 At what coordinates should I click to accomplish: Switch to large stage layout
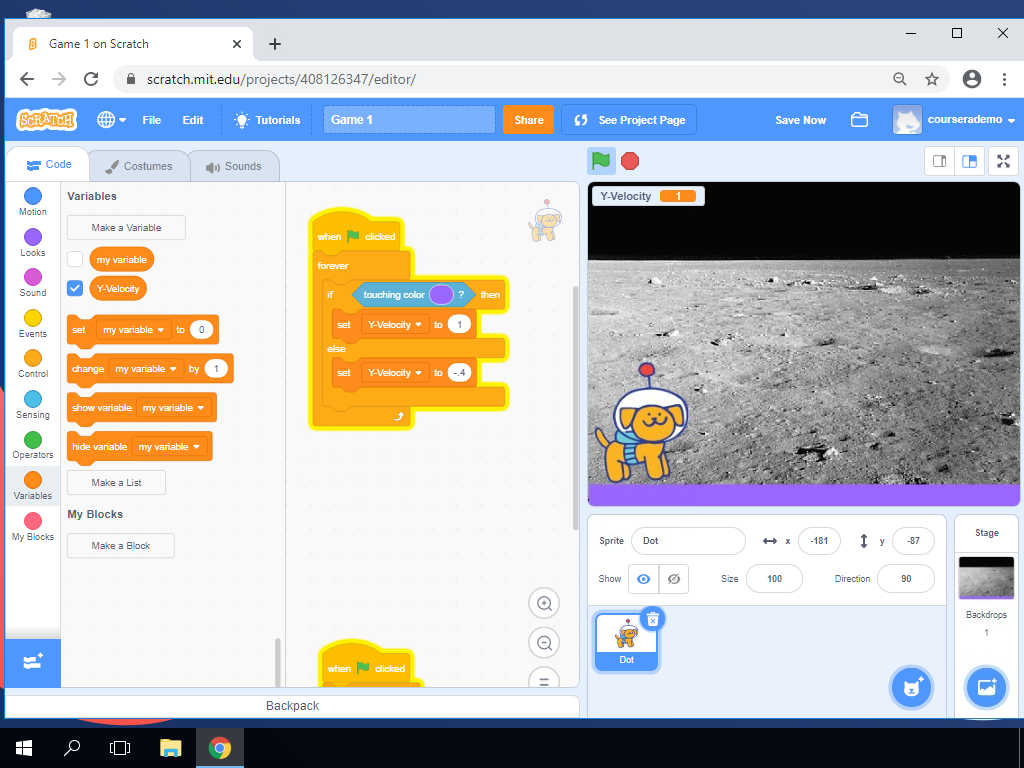click(x=969, y=161)
